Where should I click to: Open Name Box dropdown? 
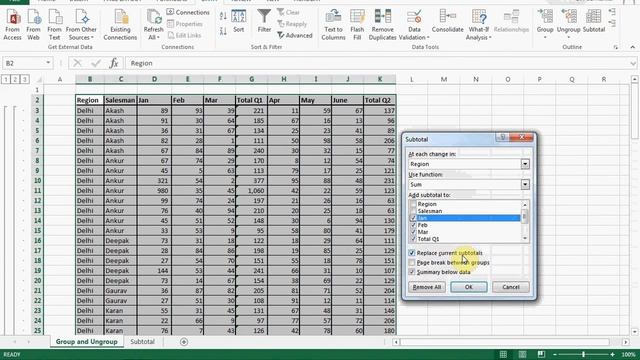coord(48,63)
